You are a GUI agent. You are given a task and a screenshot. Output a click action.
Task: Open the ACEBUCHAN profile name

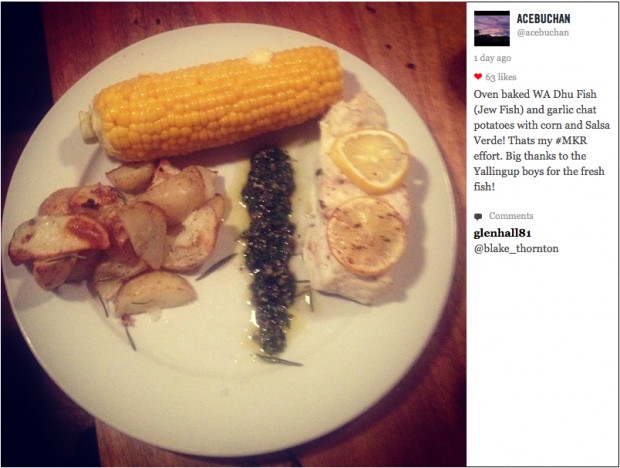coord(543,19)
